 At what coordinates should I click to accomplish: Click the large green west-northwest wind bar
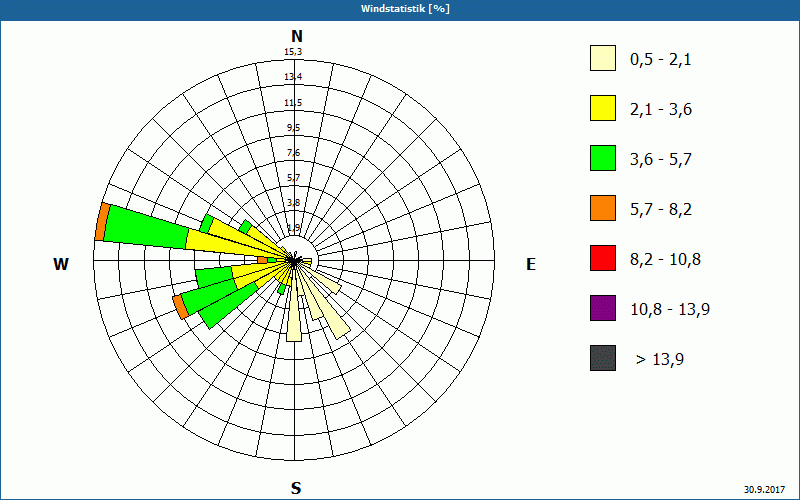147,228
